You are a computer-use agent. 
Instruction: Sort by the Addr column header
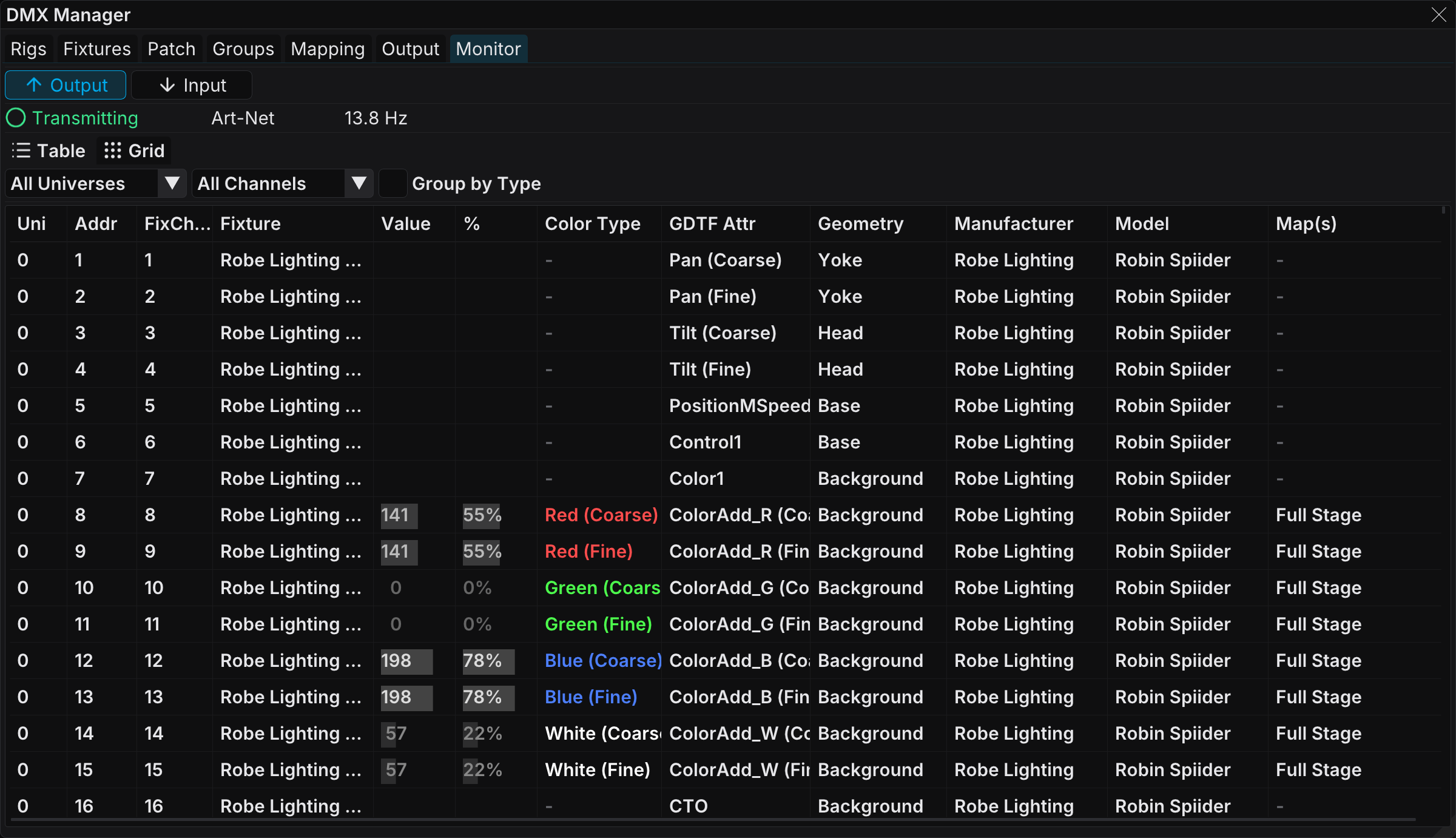(96, 223)
